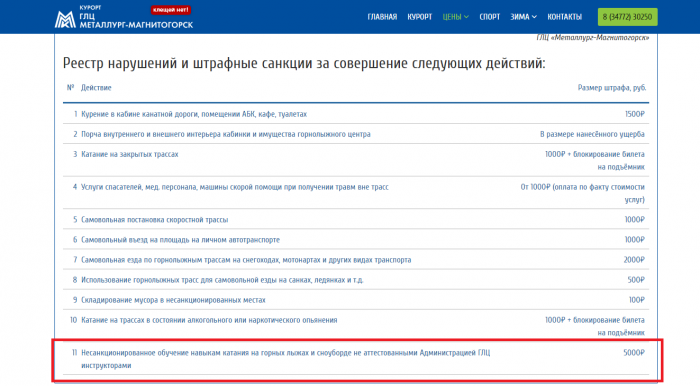Click the 100₽ fine for littering
The width and height of the screenshot is (700, 386).
point(637,300)
